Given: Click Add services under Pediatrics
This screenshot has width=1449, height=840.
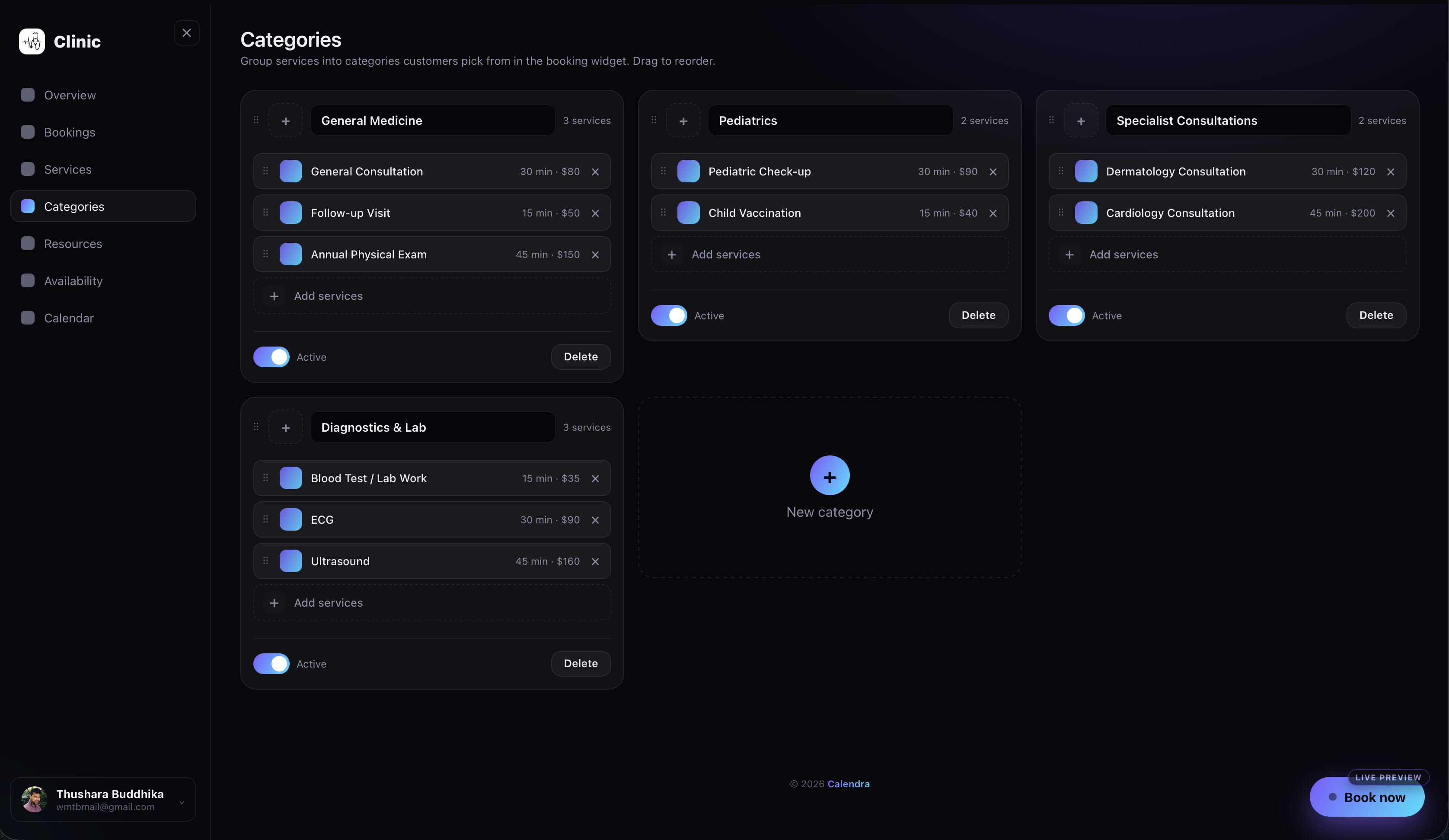Looking at the screenshot, I should click(830, 255).
